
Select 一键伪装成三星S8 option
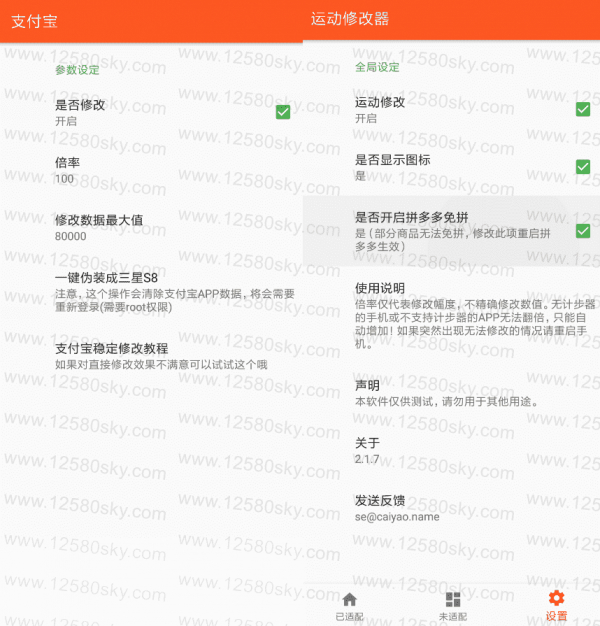(x=151, y=292)
